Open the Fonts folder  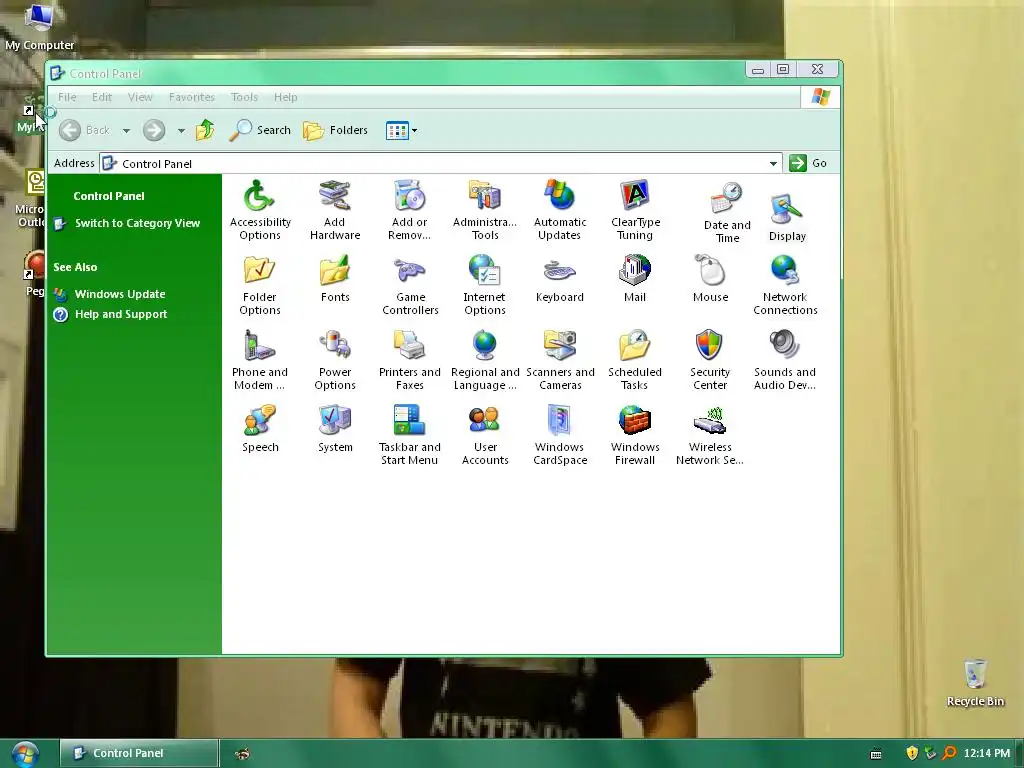335,279
